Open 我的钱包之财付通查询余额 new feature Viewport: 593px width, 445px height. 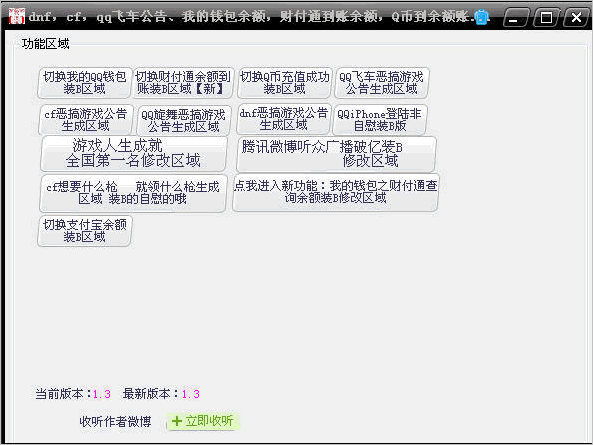coord(335,192)
